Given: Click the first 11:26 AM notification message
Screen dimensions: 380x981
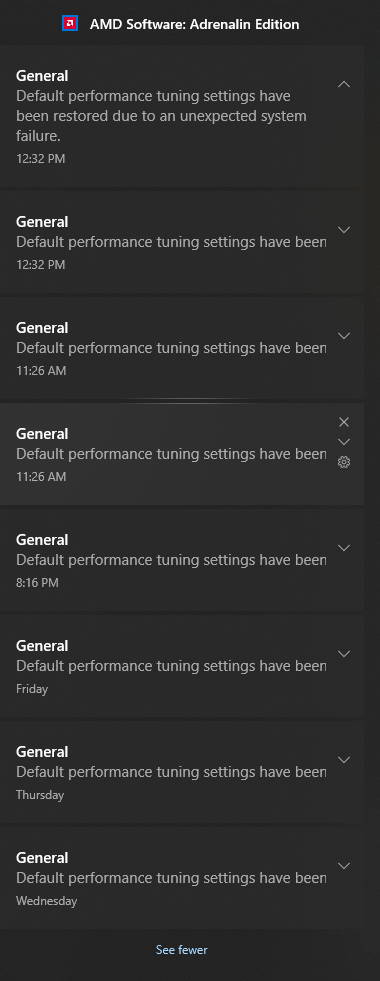Looking at the screenshot, I should point(171,348).
